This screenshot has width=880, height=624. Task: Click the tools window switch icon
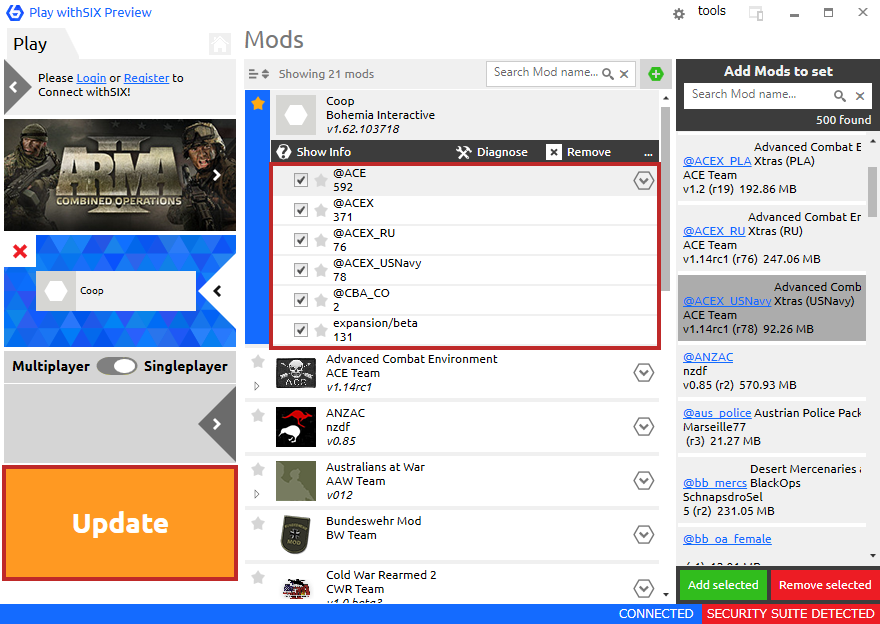tap(756, 13)
